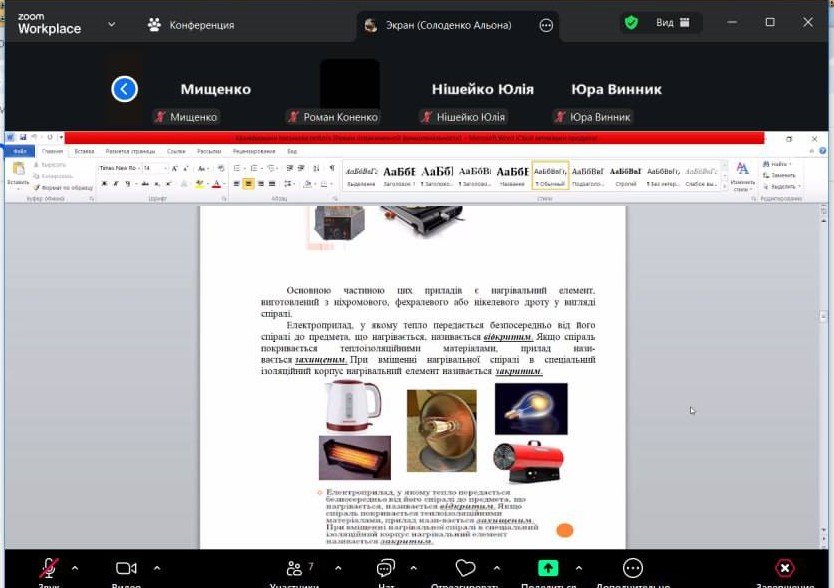Viewport: 834px width, 588px height.
Task: Click the orange circle in the document
Action: (x=565, y=530)
